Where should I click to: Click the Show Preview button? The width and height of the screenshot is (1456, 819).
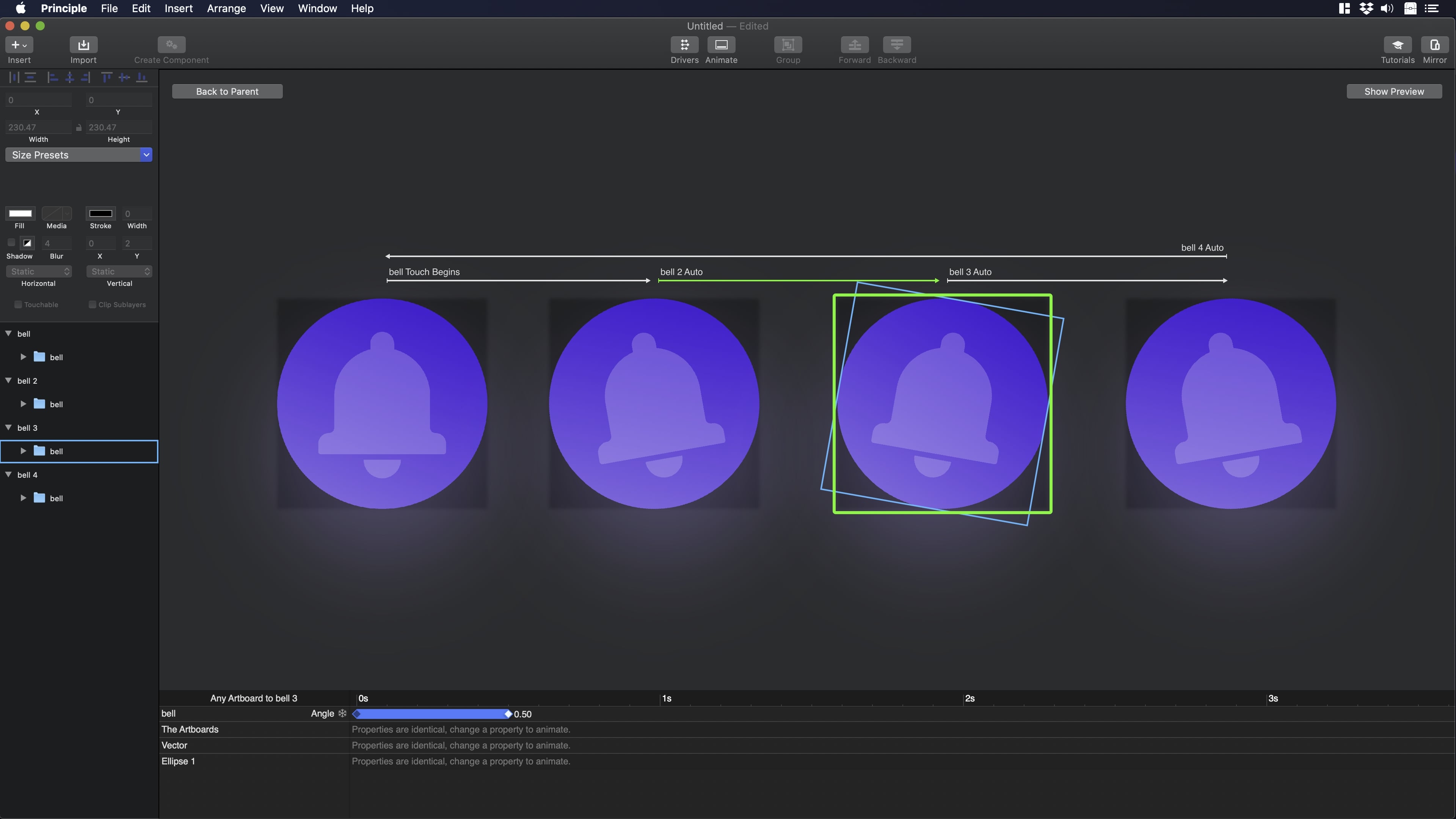click(1394, 91)
